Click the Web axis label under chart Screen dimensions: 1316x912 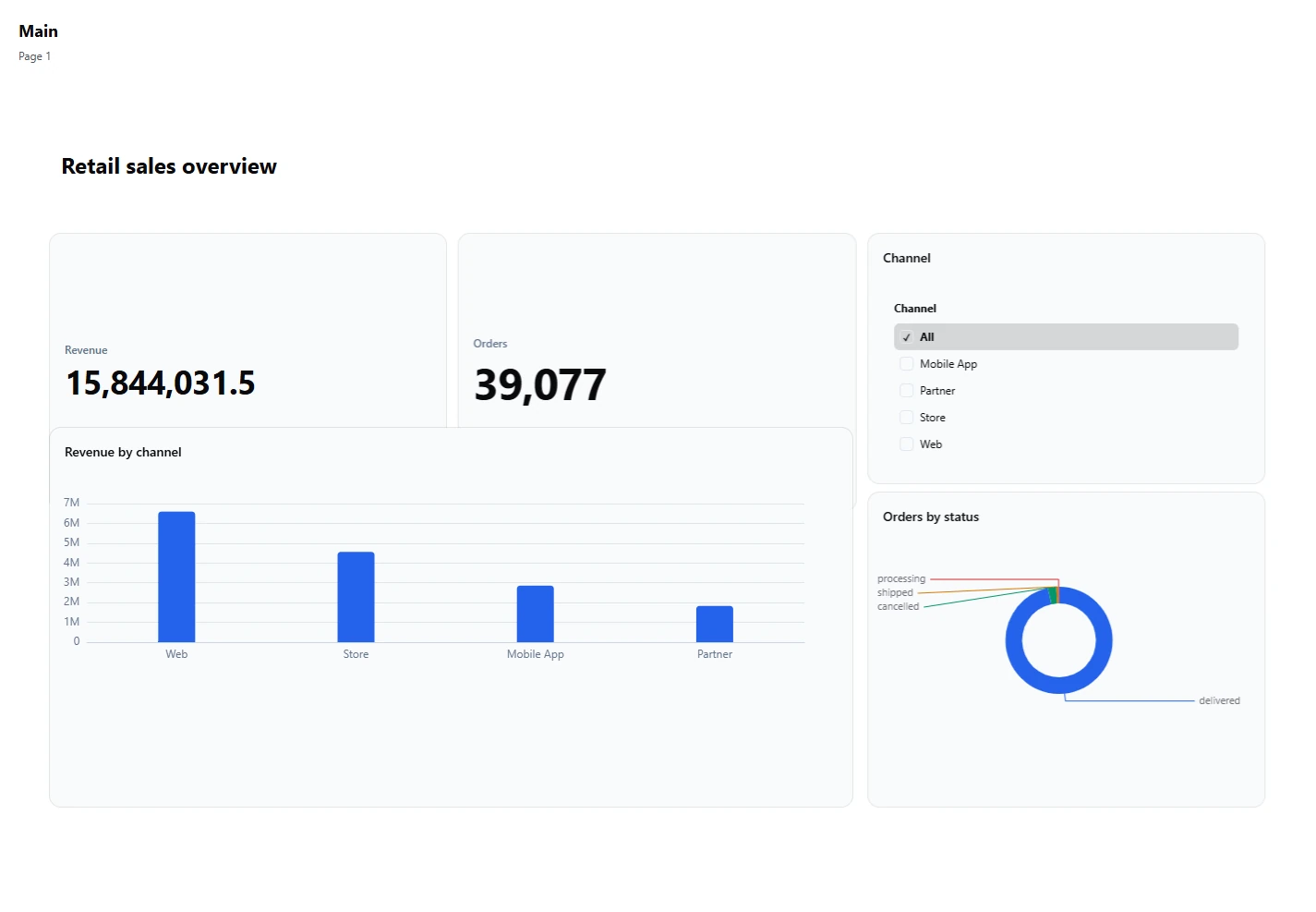[x=176, y=654]
